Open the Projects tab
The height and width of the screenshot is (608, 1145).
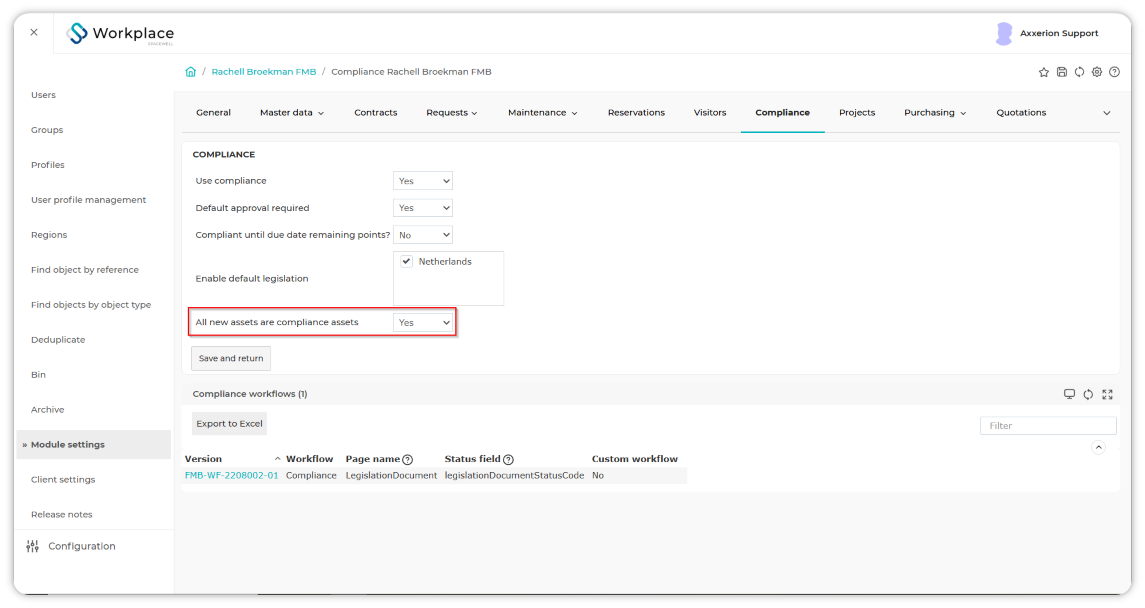[x=857, y=112]
